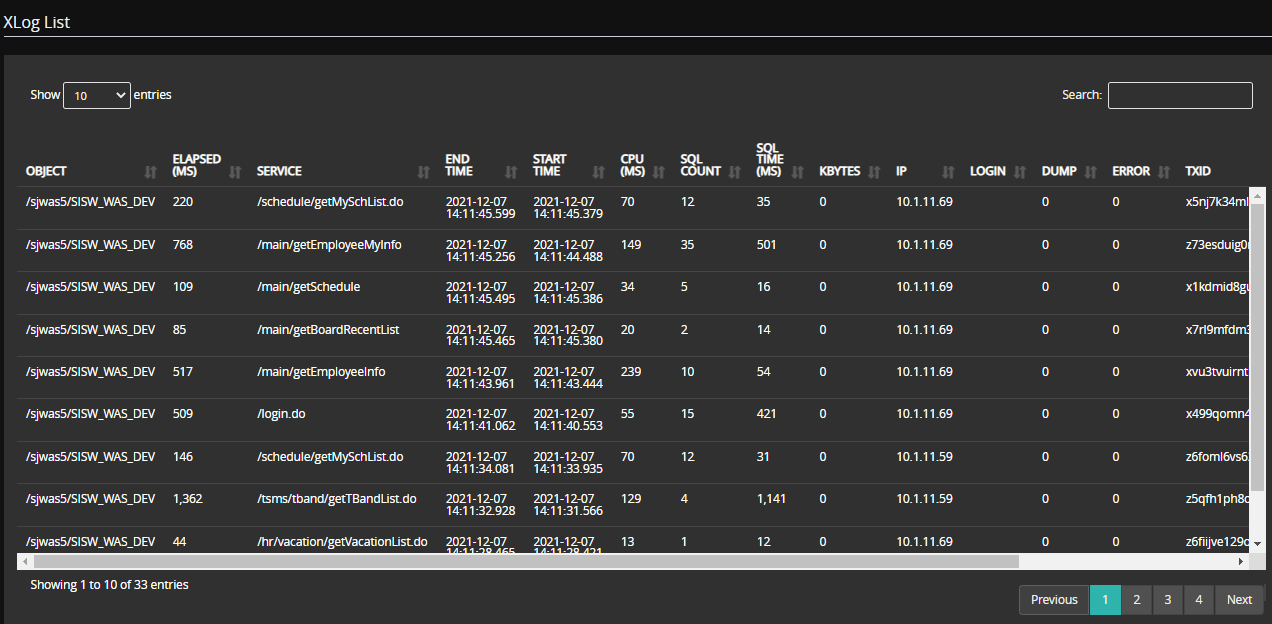Open the Show entries dropdown
Viewport: 1272px width, 624px height.
[x=96, y=95]
